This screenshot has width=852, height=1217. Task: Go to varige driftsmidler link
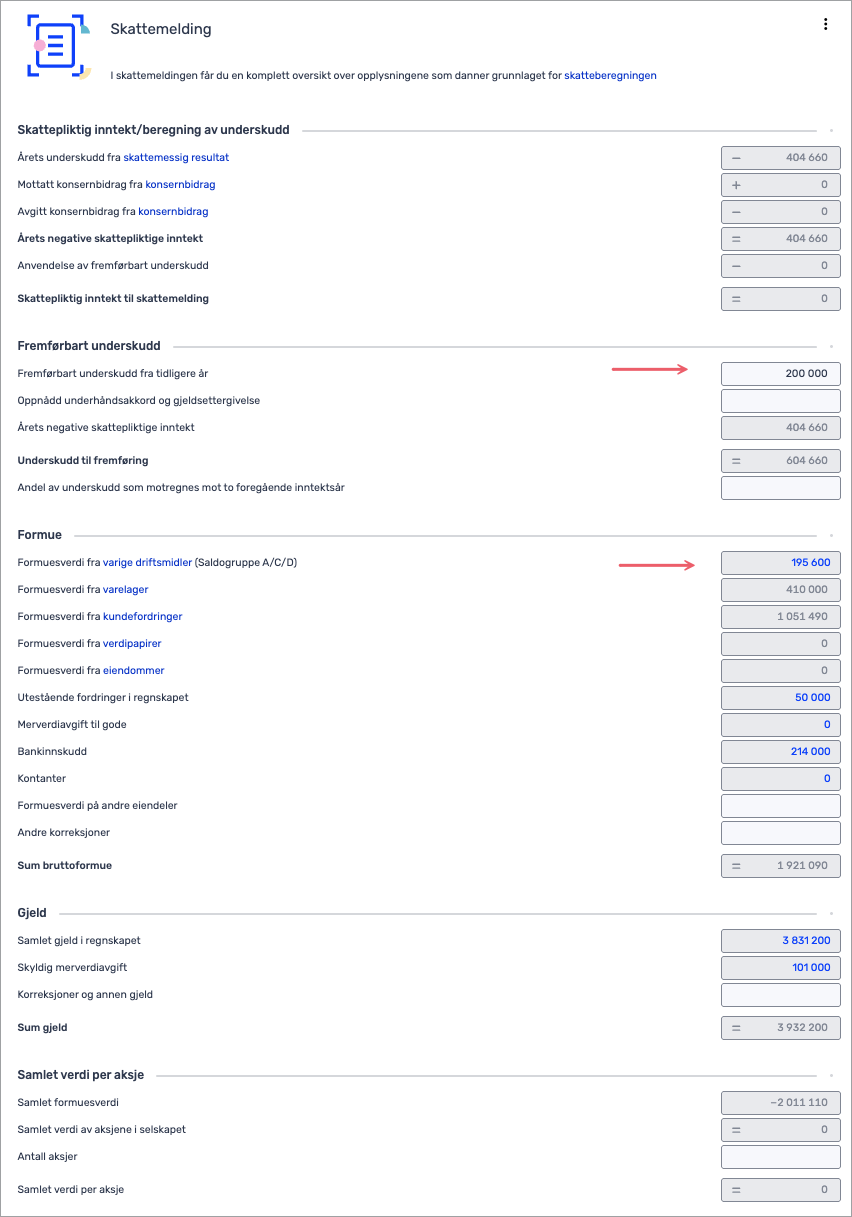147,563
